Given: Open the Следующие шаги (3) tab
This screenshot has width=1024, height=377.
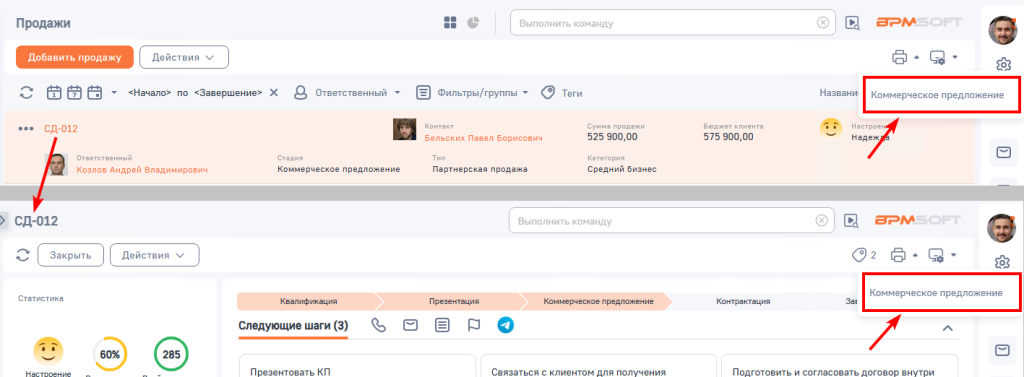Looking at the screenshot, I should click(293, 325).
